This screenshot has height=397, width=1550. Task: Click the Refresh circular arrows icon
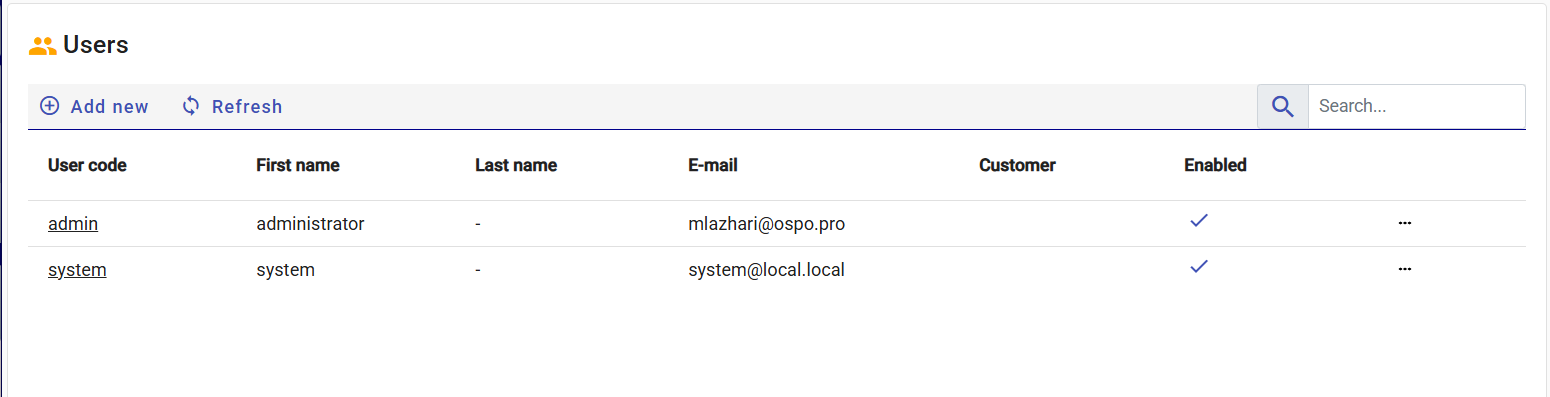click(x=191, y=106)
